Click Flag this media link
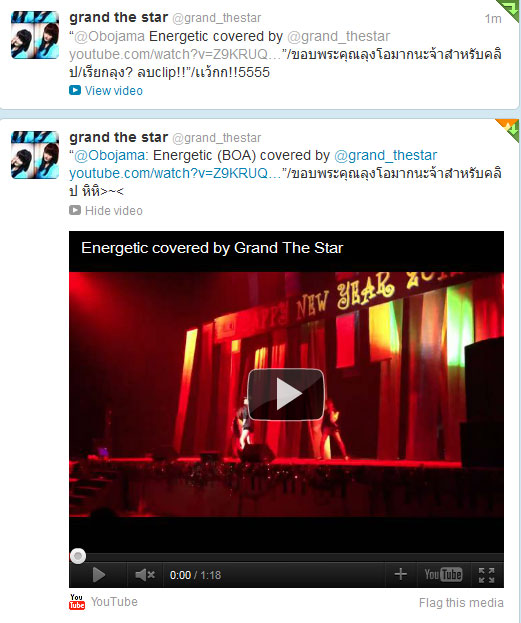The image size is (521, 623). coord(461,603)
